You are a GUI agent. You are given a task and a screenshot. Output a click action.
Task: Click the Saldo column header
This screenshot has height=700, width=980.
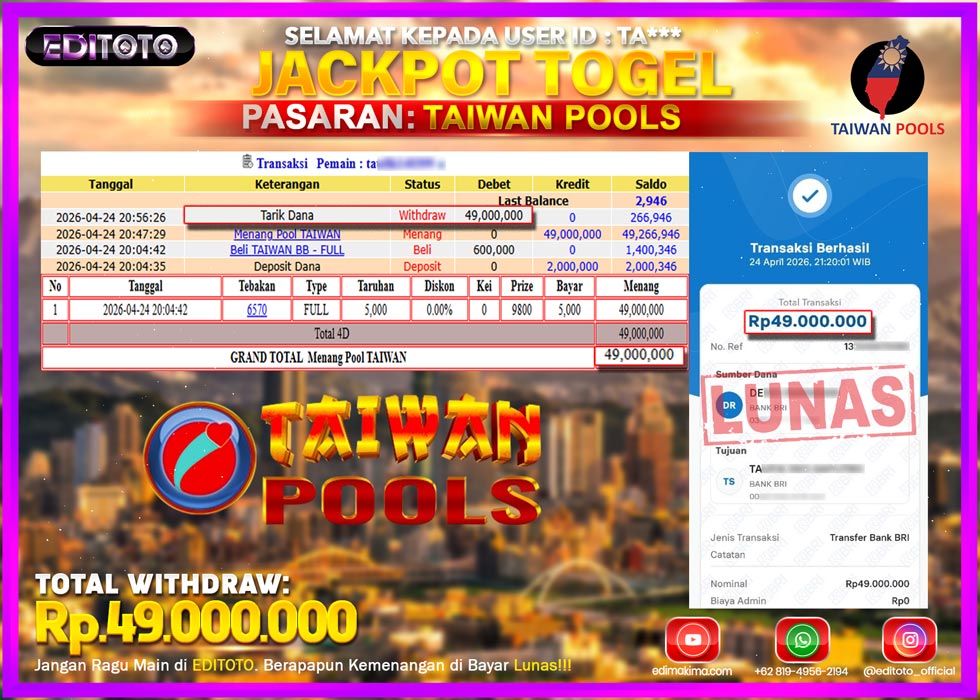point(651,184)
